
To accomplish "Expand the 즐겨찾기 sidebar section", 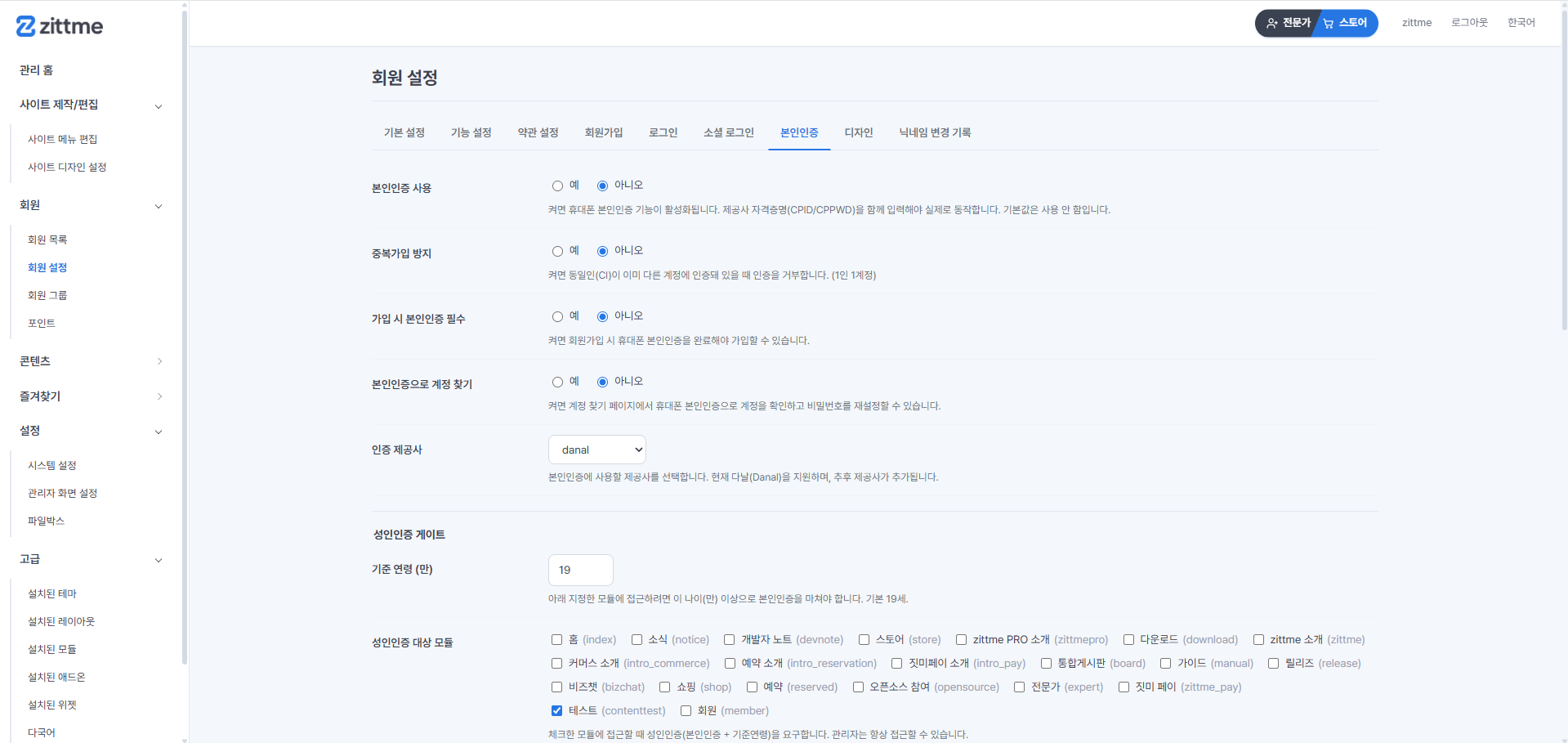I will pyautogui.click(x=159, y=396).
